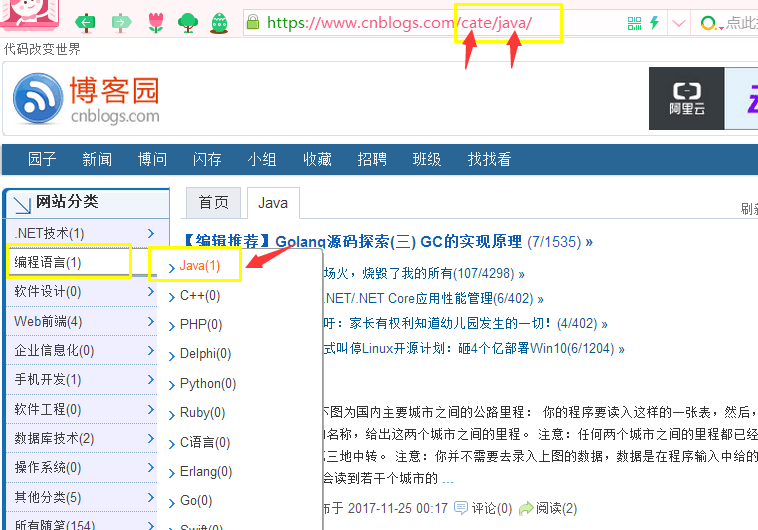Choose C++(0) in submenu
This screenshot has width=758, height=530.
click(x=200, y=295)
